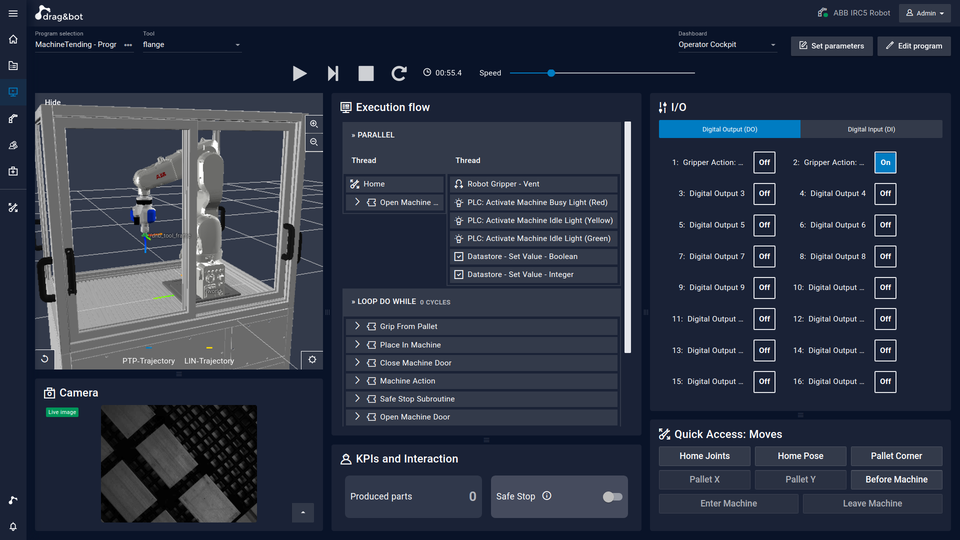Viewport: 960px width, 540px height.
Task: Click the Robot Gripper - Vent block icon
Action: click(x=459, y=184)
